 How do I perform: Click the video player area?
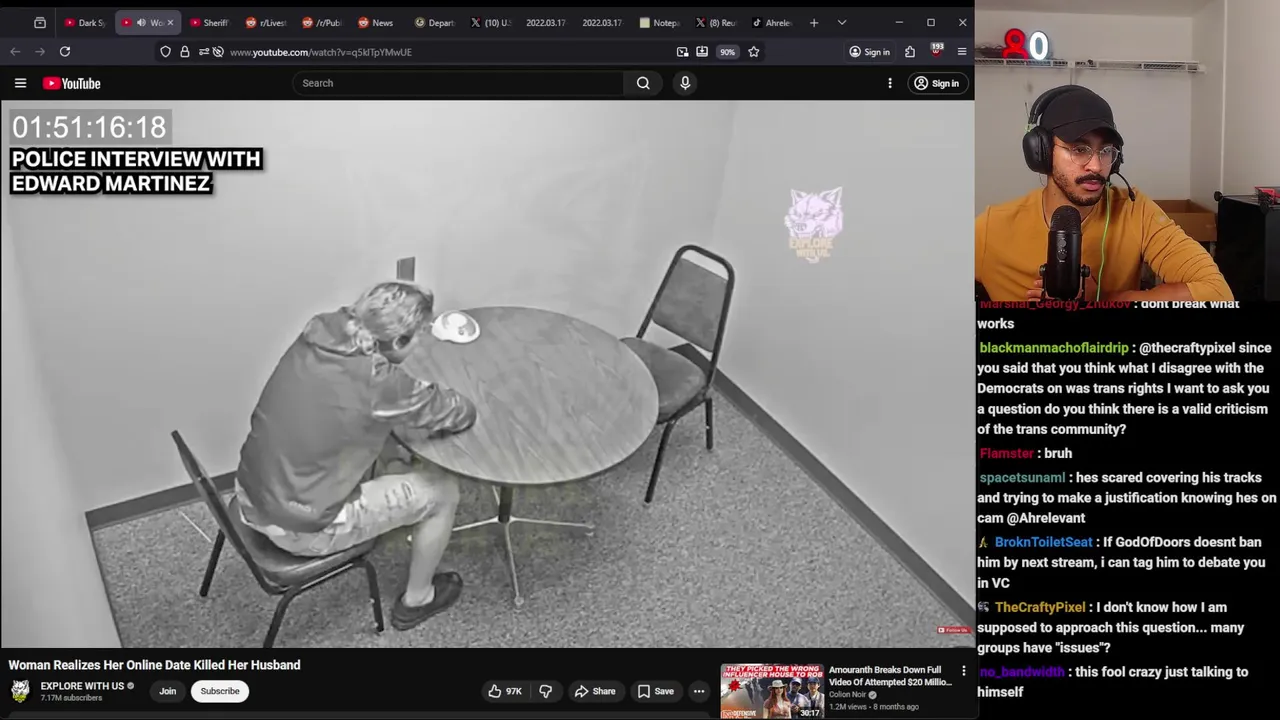pyautogui.click(x=487, y=374)
